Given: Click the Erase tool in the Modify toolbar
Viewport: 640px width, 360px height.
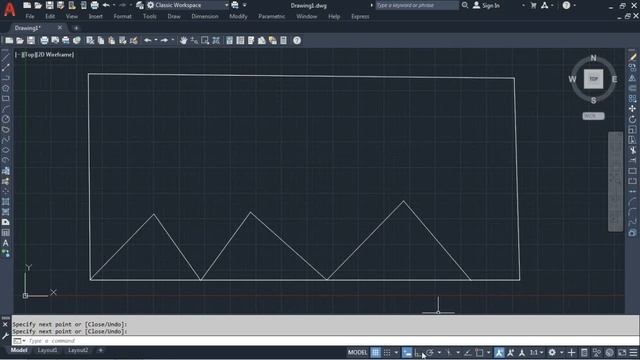Looking at the screenshot, I should [x=632, y=57].
